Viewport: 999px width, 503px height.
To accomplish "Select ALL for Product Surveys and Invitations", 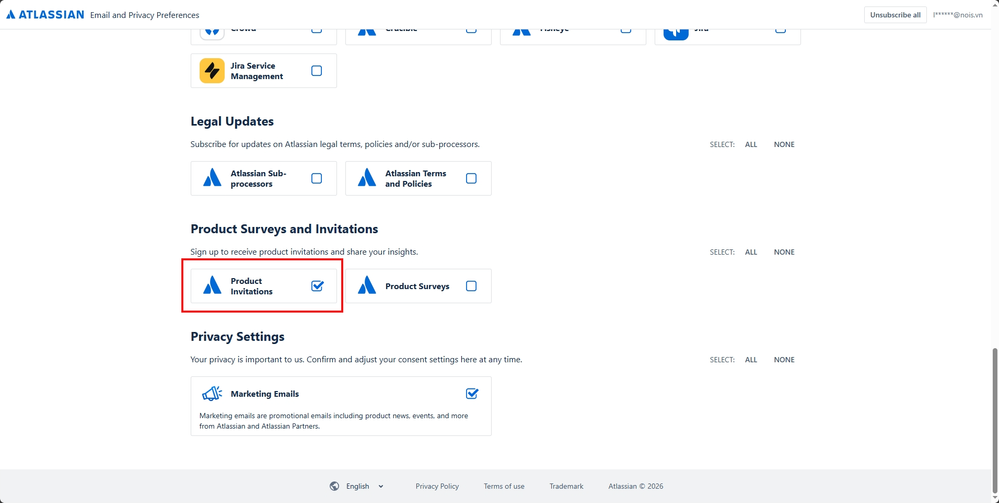I will coord(751,252).
